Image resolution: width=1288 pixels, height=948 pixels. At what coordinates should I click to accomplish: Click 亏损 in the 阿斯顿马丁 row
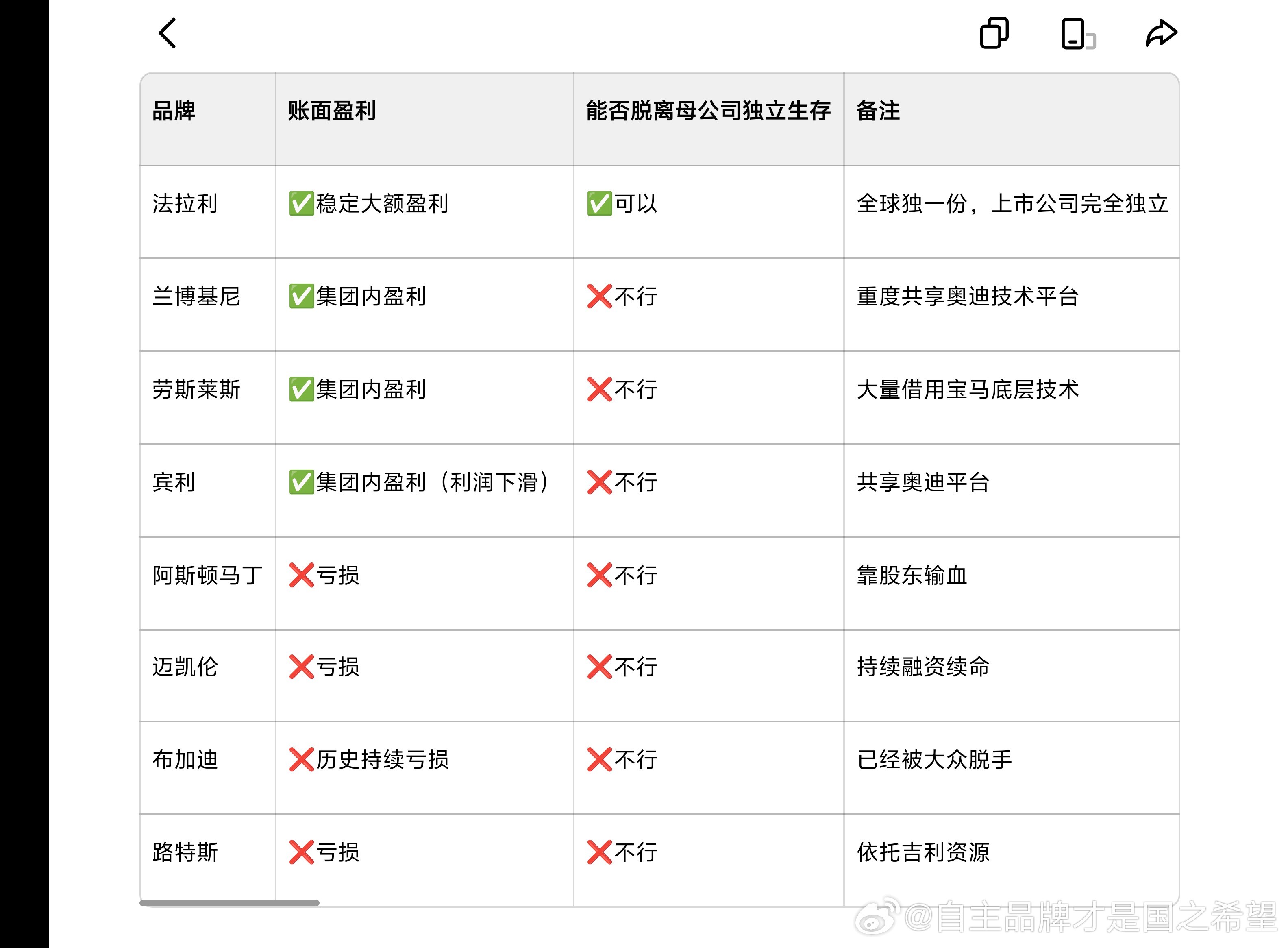[x=324, y=575]
